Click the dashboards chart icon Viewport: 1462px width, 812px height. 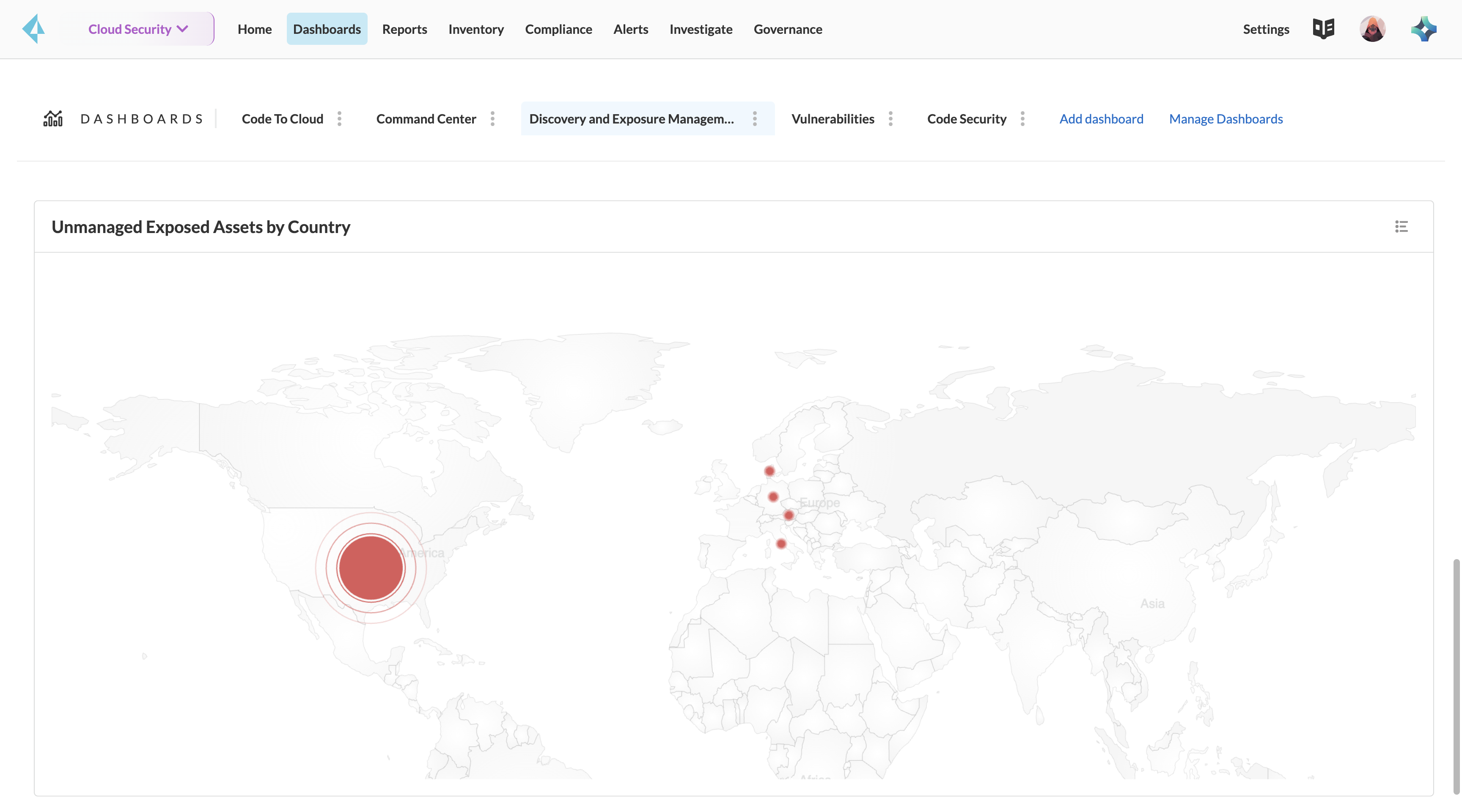click(53, 118)
